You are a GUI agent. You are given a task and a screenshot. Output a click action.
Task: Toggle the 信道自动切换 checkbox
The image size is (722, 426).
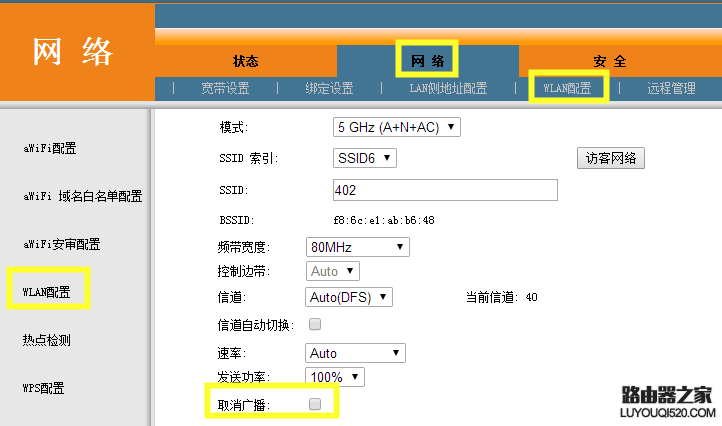pyautogui.click(x=315, y=324)
